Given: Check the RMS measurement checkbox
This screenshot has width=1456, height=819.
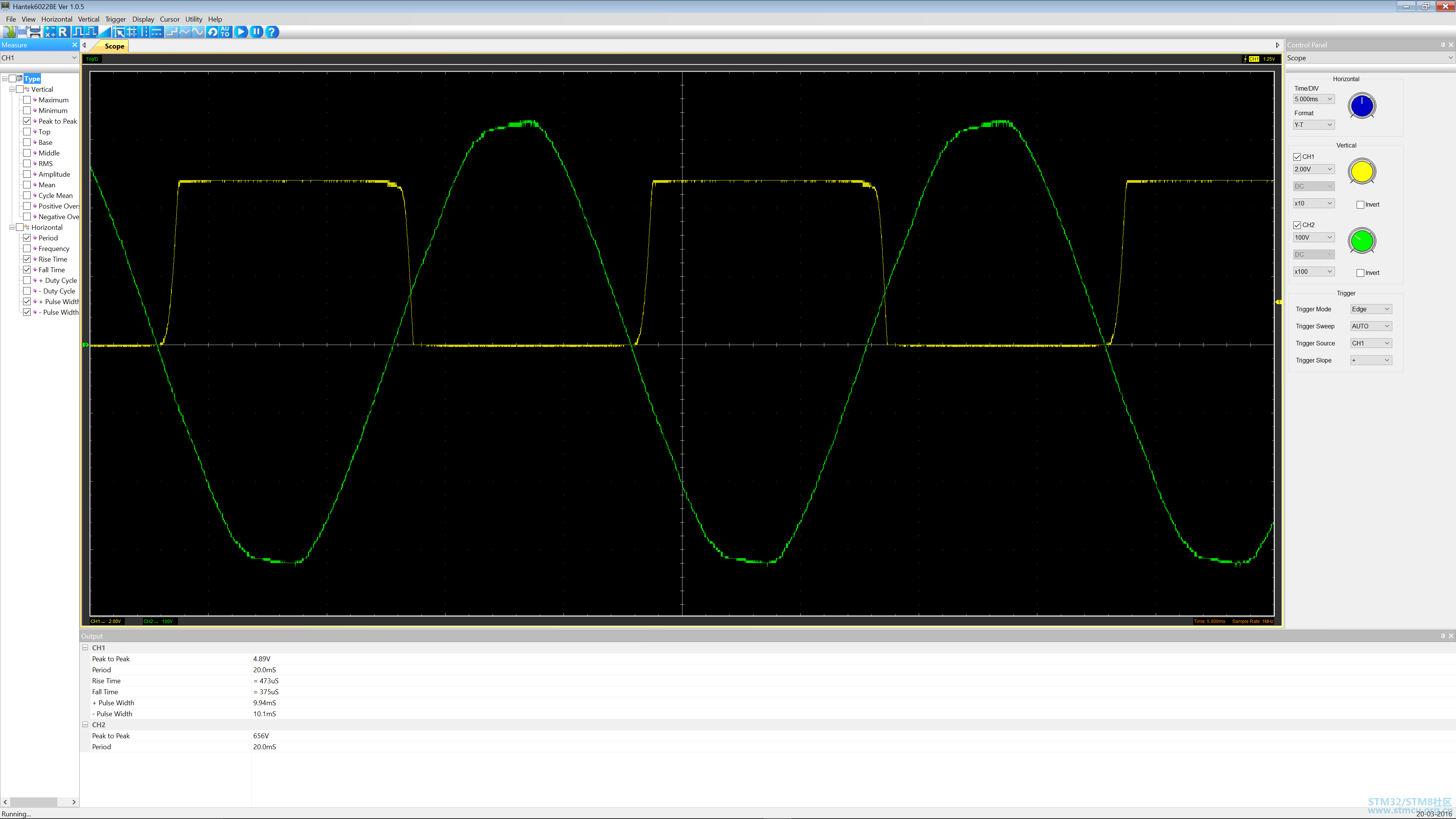Looking at the screenshot, I should [27, 163].
